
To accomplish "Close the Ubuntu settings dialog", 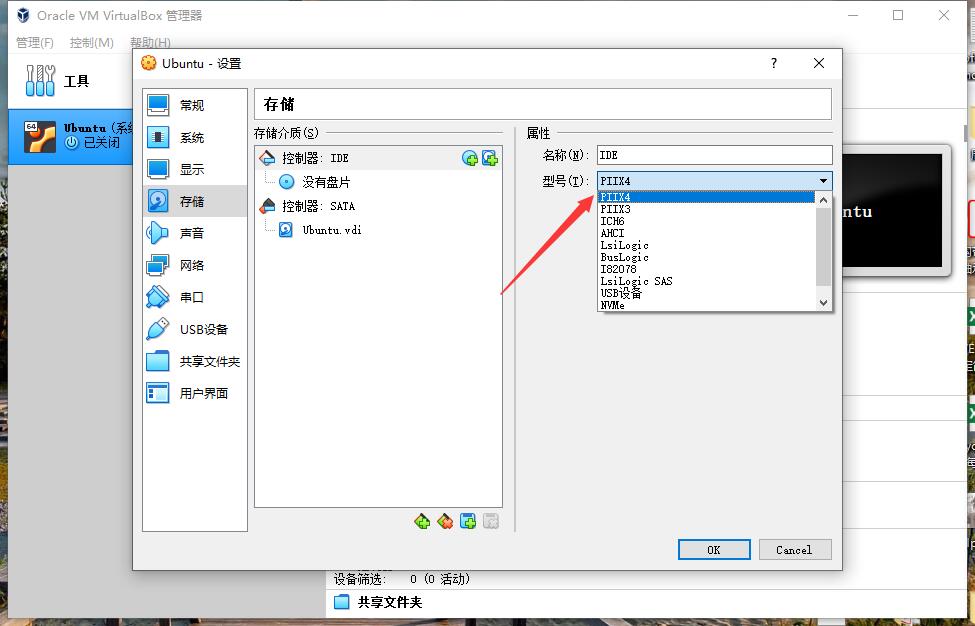I will (819, 63).
